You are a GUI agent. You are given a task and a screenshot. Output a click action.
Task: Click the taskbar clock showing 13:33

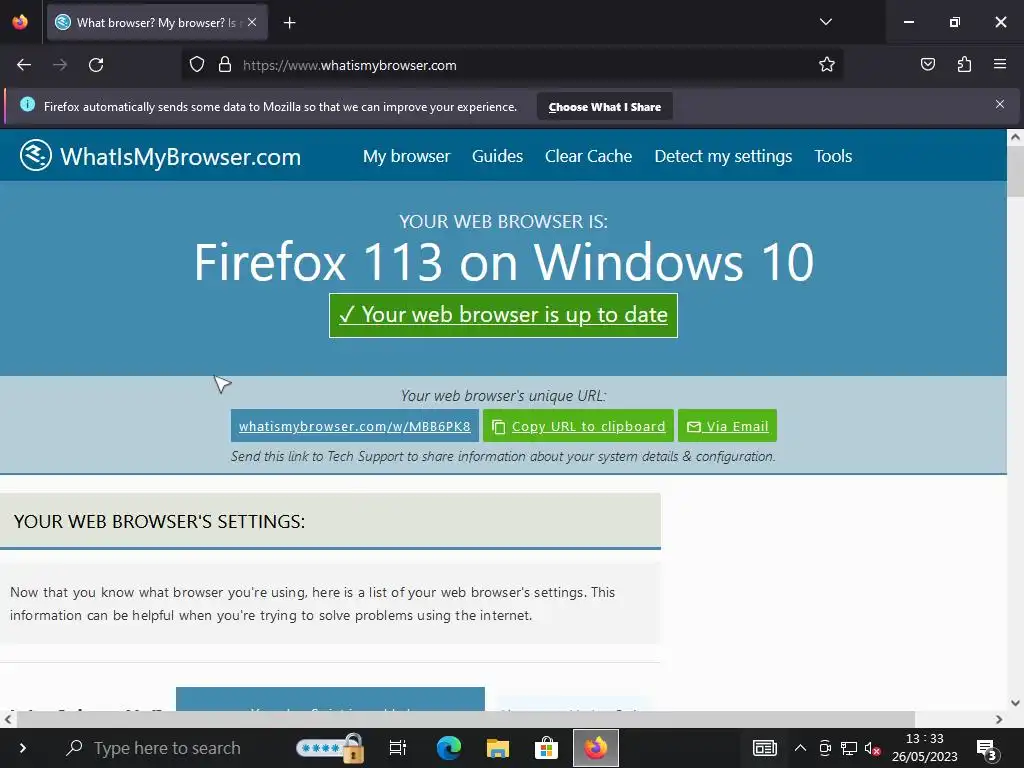point(924,748)
